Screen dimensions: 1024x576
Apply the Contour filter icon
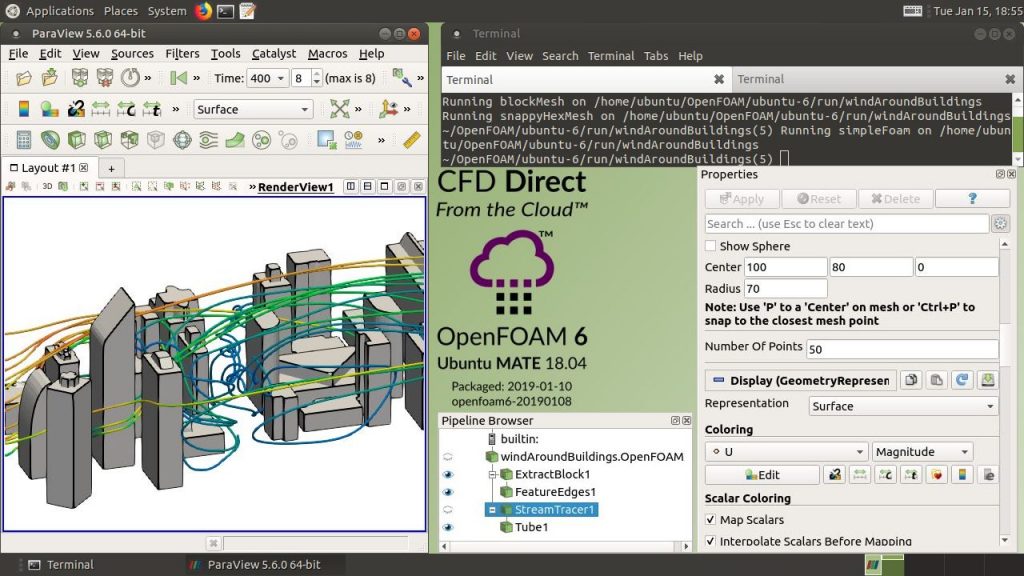(x=50, y=140)
